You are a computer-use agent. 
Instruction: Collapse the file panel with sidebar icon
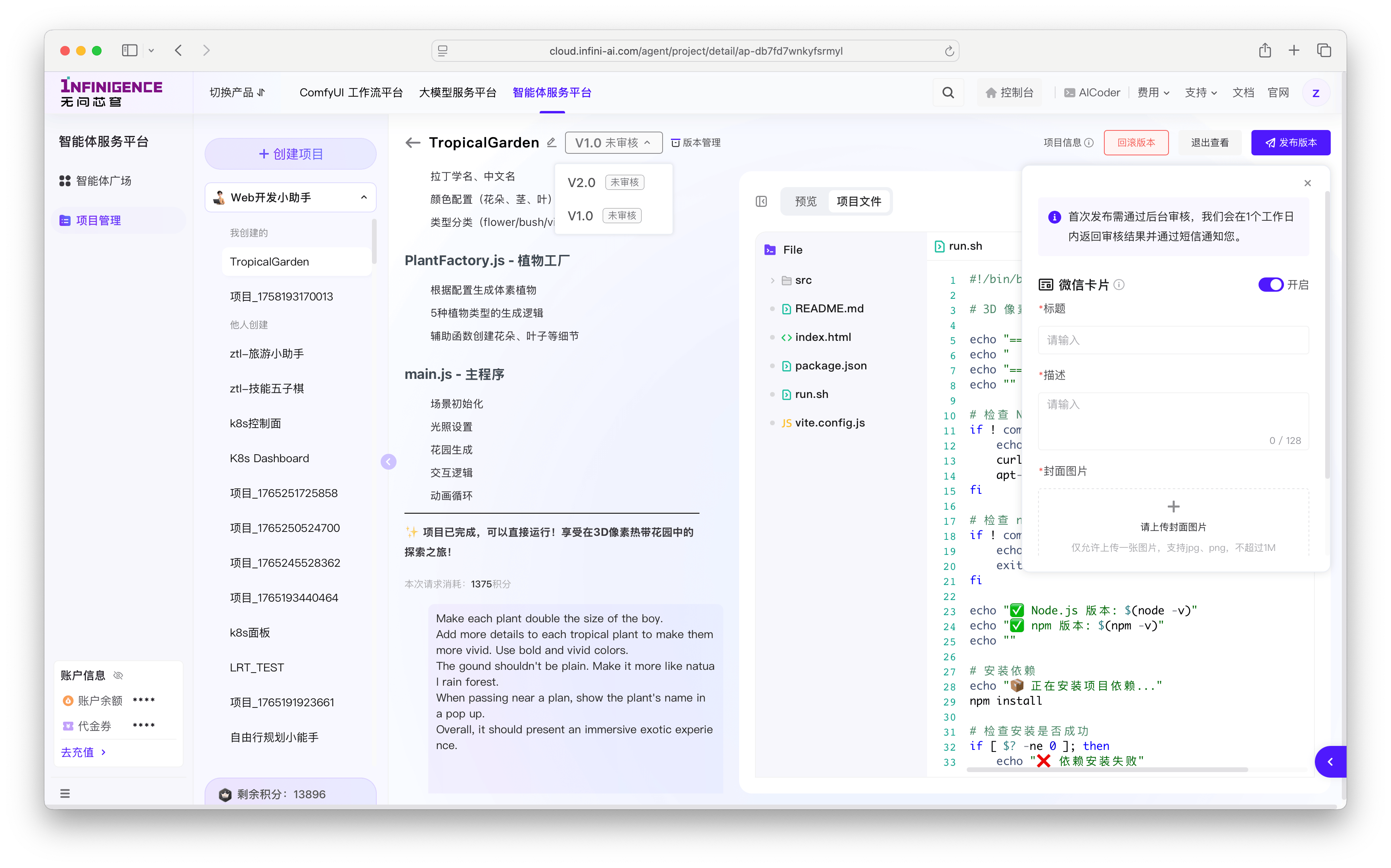click(x=761, y=201)
